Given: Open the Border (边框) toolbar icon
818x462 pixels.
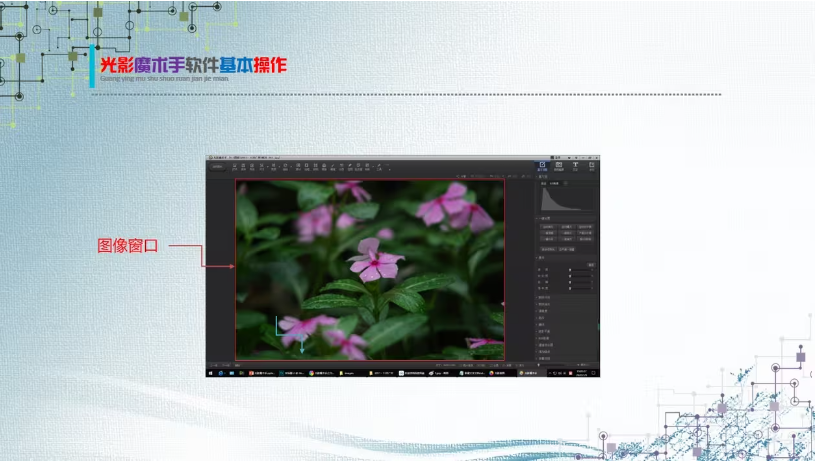Looking at the screenshot, I should pyautogui.click(x=307, y=167).
